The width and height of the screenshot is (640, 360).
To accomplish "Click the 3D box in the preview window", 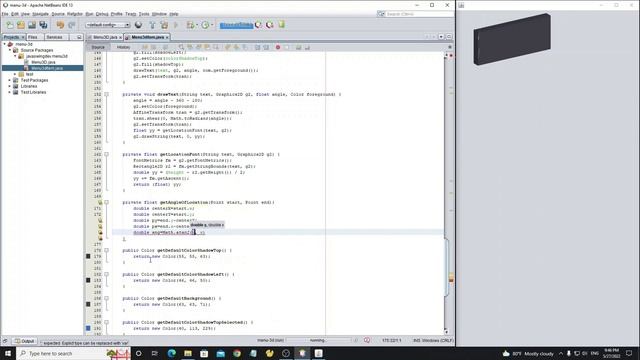I will [x=512, y=39].
